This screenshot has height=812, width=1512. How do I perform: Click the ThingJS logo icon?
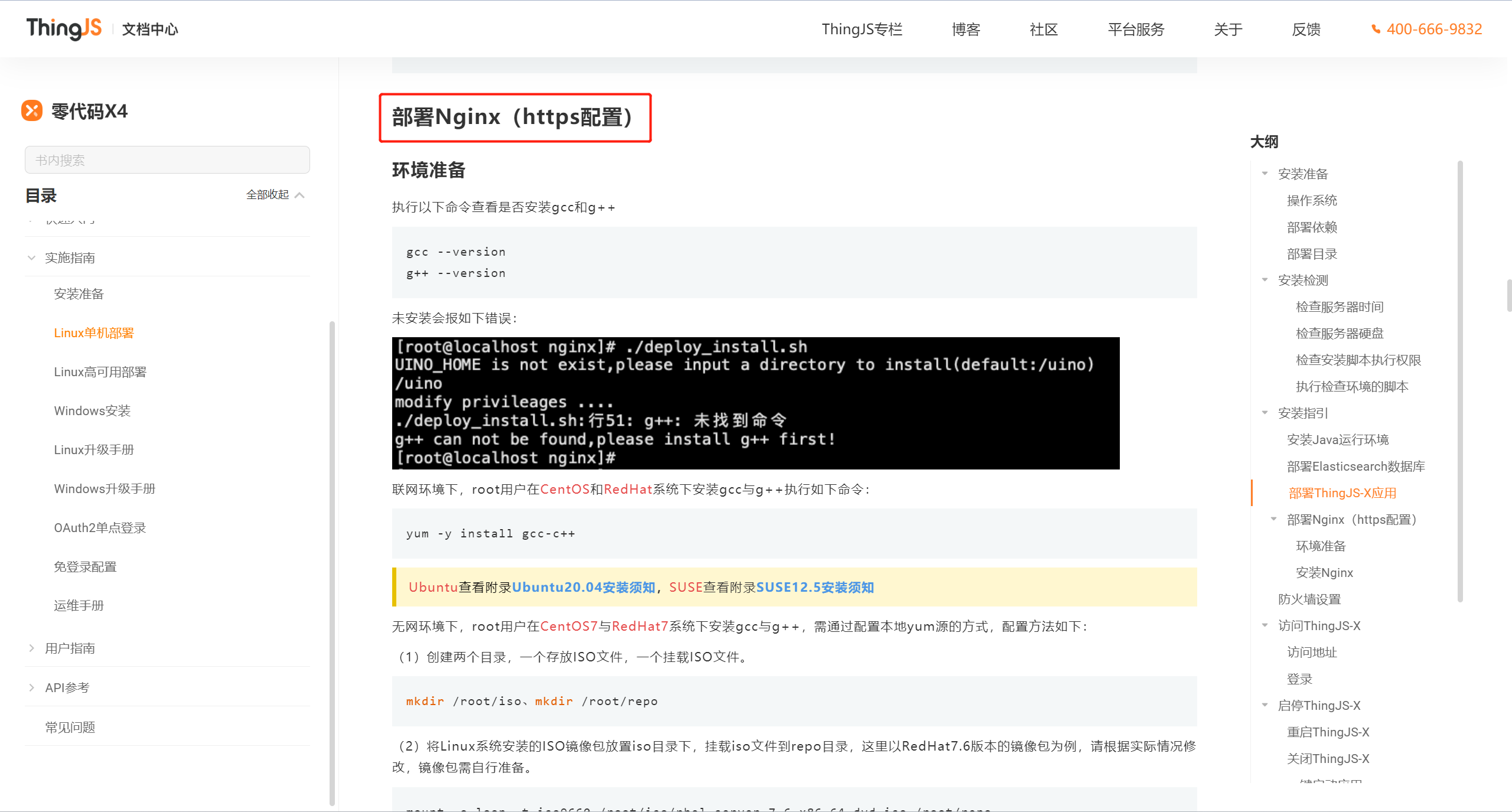coord(65,27)
